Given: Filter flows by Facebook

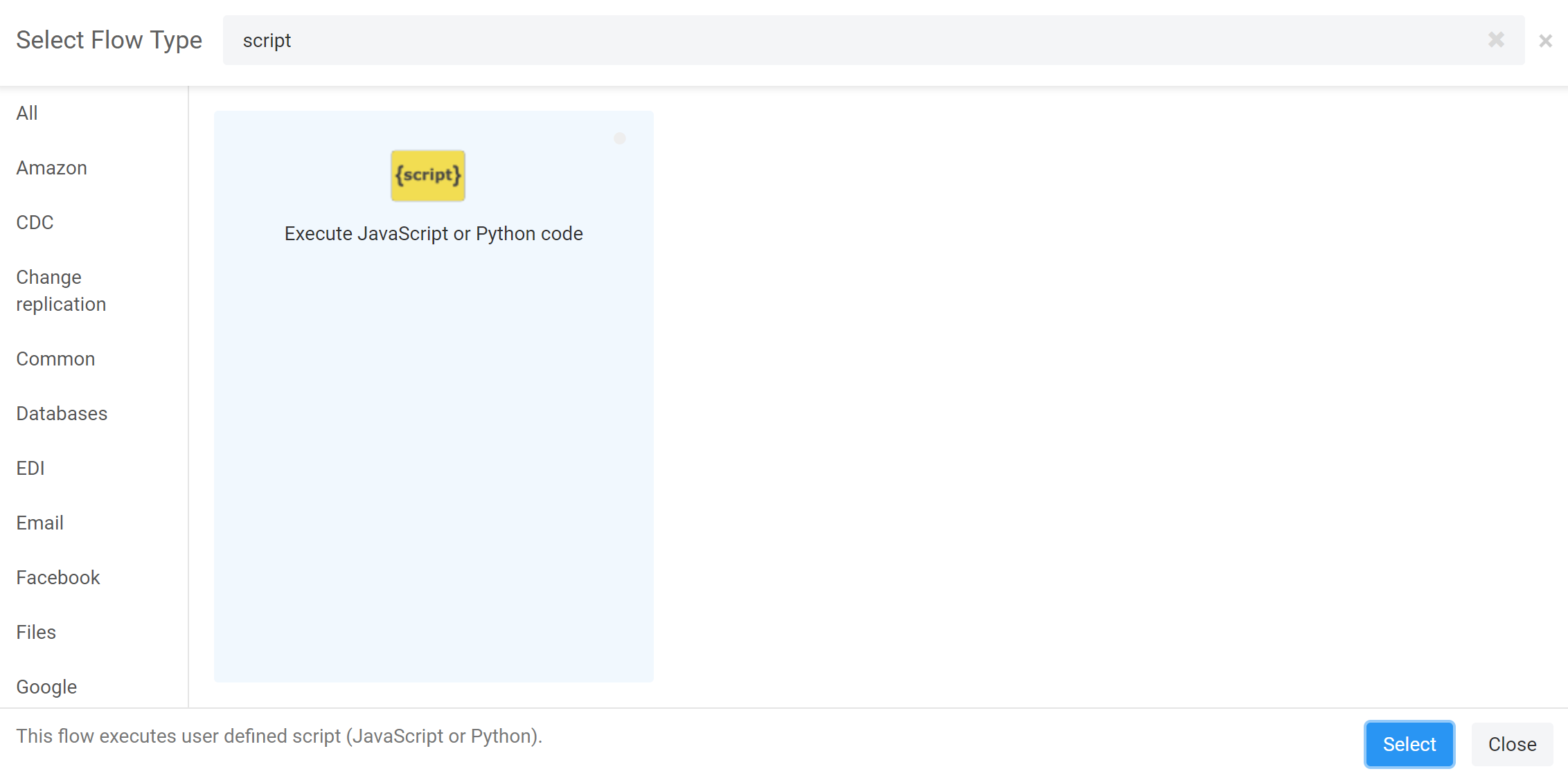Looking at the screenshot, I should [58, 577].
